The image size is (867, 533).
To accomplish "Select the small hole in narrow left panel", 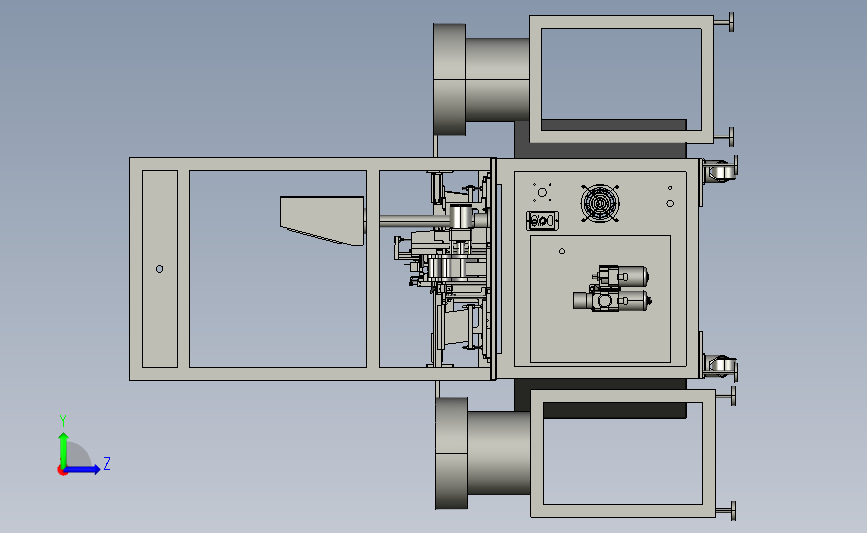I will 159,269.
